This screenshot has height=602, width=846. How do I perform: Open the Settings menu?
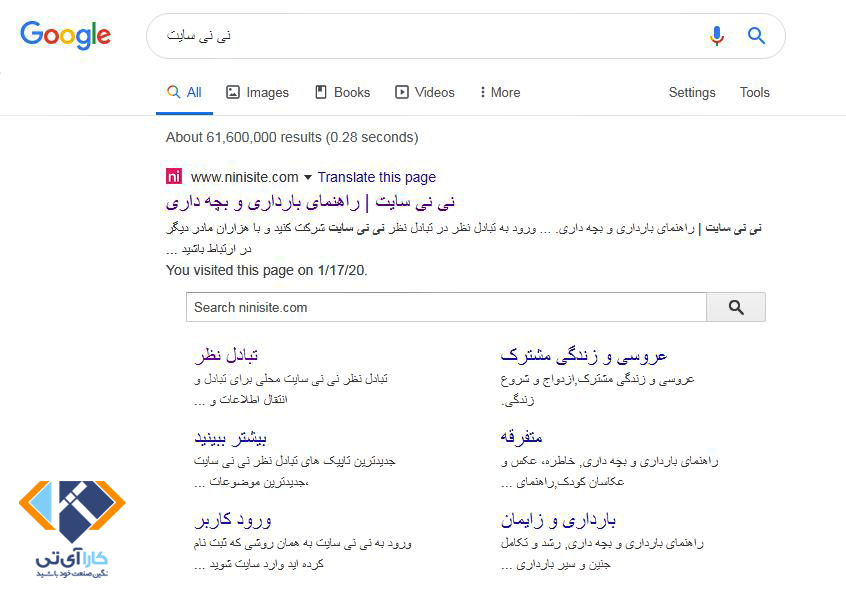[x=692, y=92]
